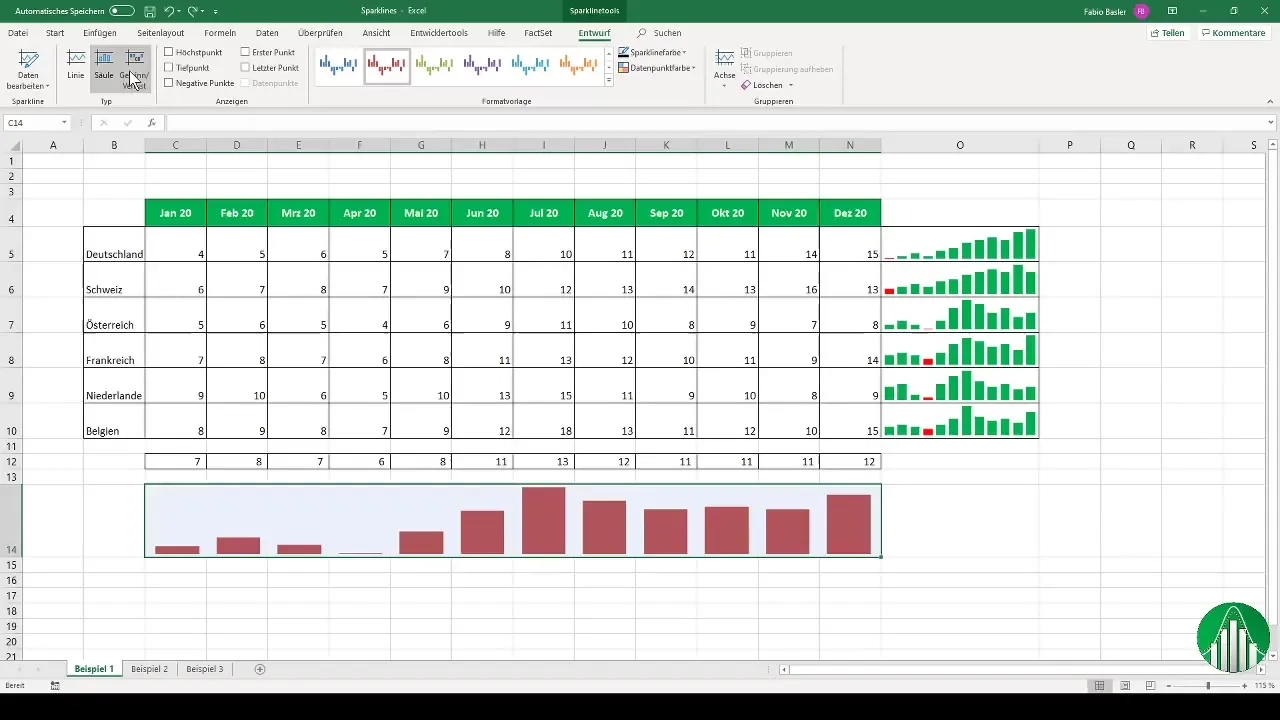Viewport: 1280px width, 720px height.
Task: Open the Fabio Basler account avatar
Action: click(1140, 11)
